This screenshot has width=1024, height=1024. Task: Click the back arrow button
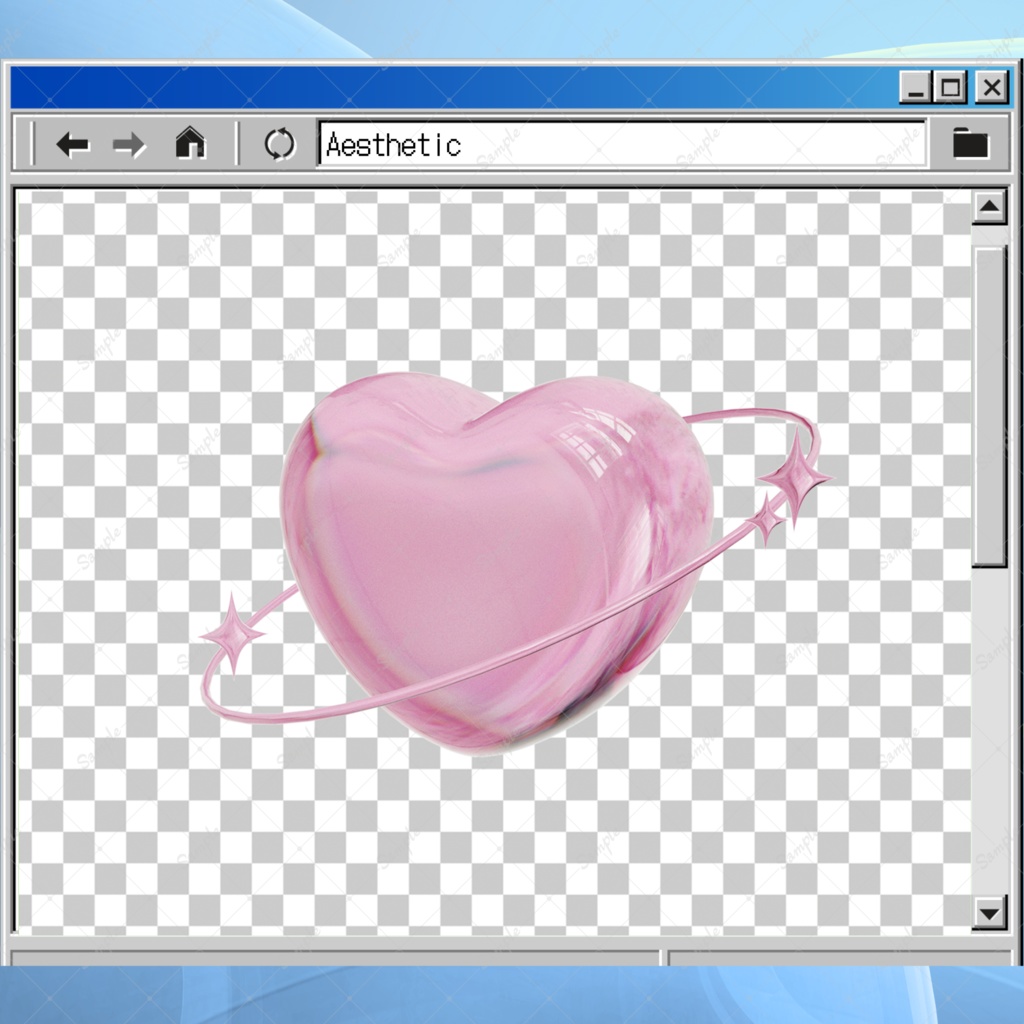pyautogui.click(x=72, y=144)
